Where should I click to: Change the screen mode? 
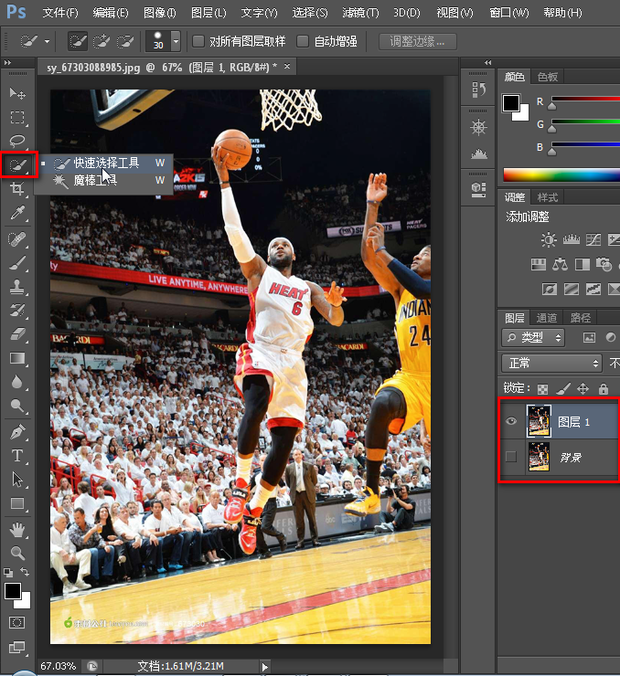click(17, 647)
